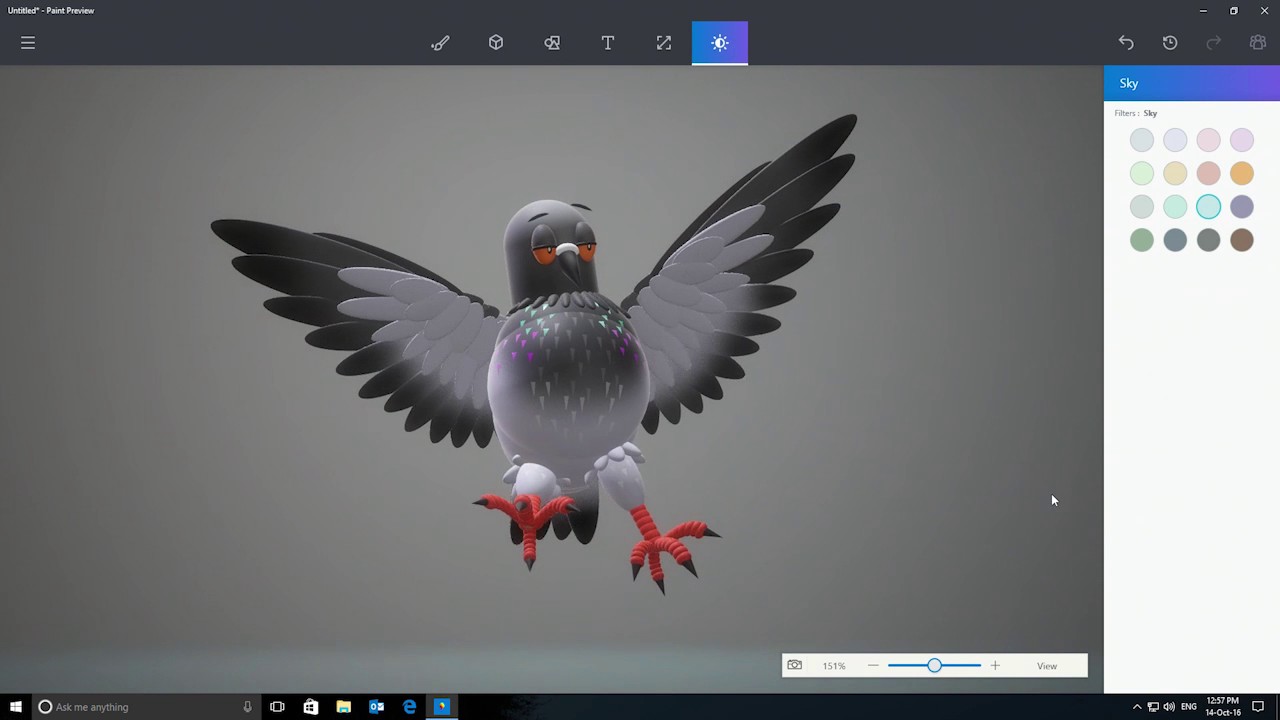This screenshot has width=1280, height=720.
Task: Choose the dark gray sky filter
Action: tap(1208, 240)
